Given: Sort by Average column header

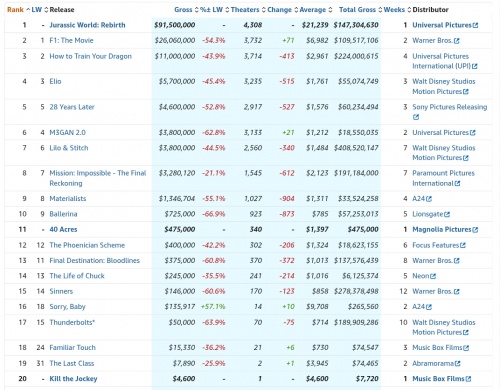Looking at the screenshot, I should point(313,10).
